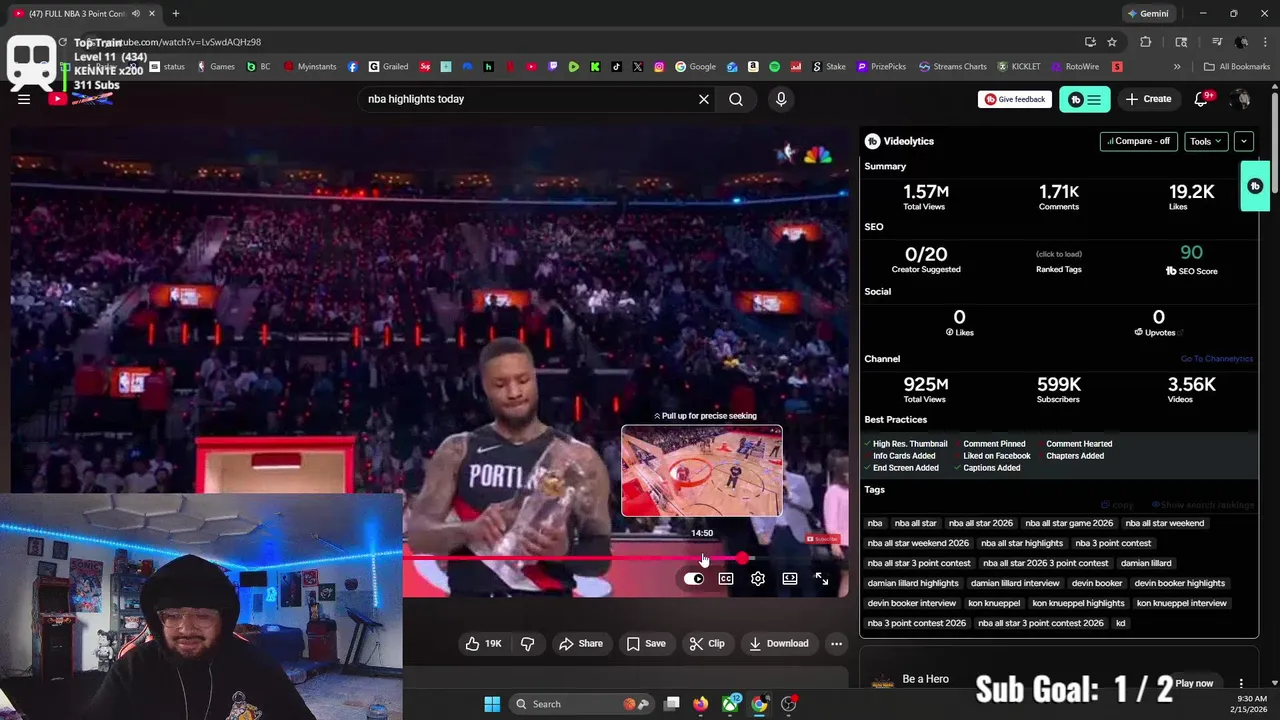Load Ranked Tags by clicking 'click to load'

pos(1058,254)
